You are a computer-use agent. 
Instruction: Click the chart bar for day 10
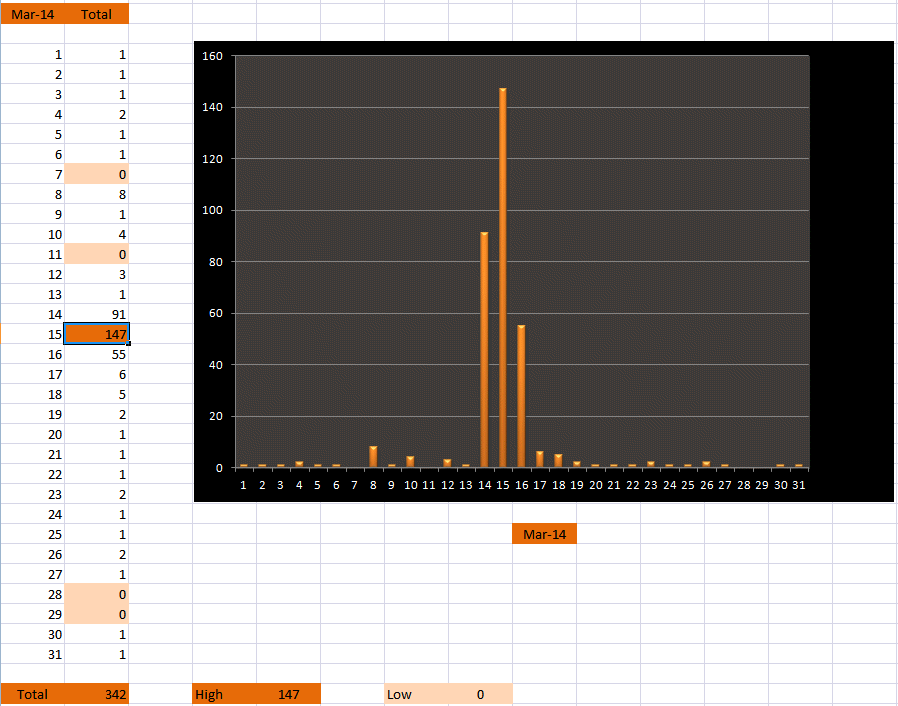tap(410, 462)
